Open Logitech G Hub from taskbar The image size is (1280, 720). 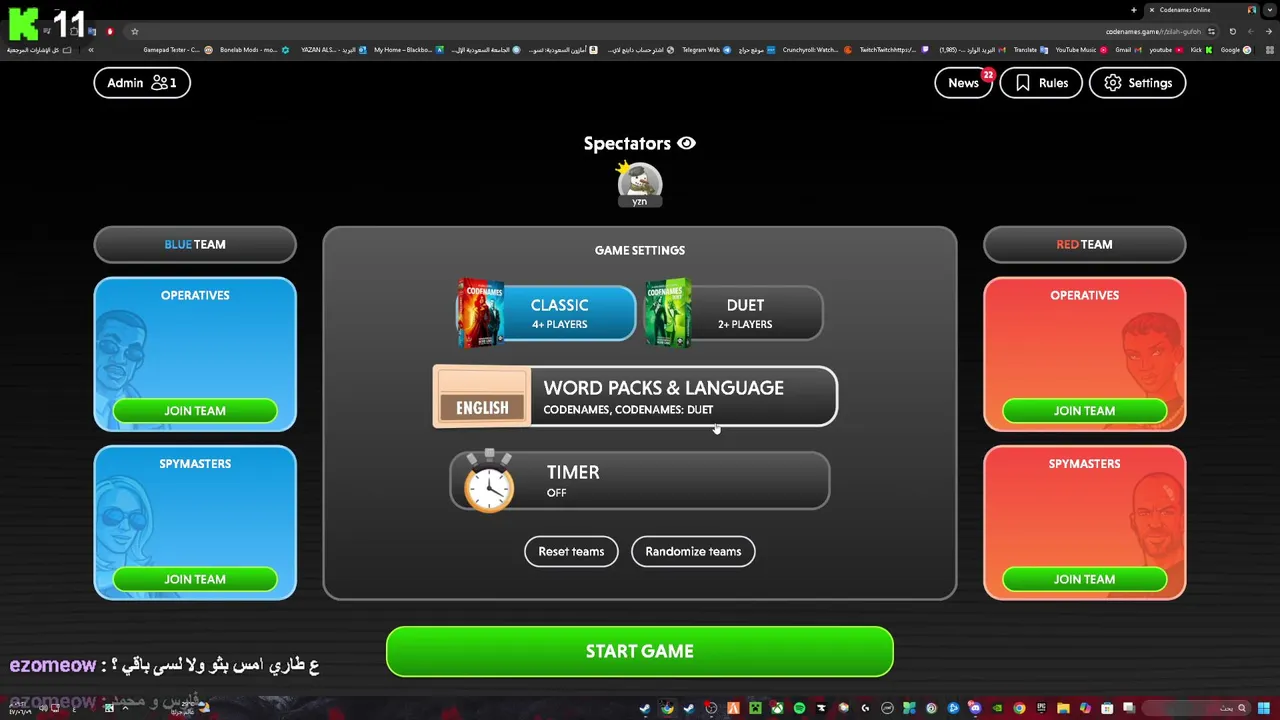[865, 708]
